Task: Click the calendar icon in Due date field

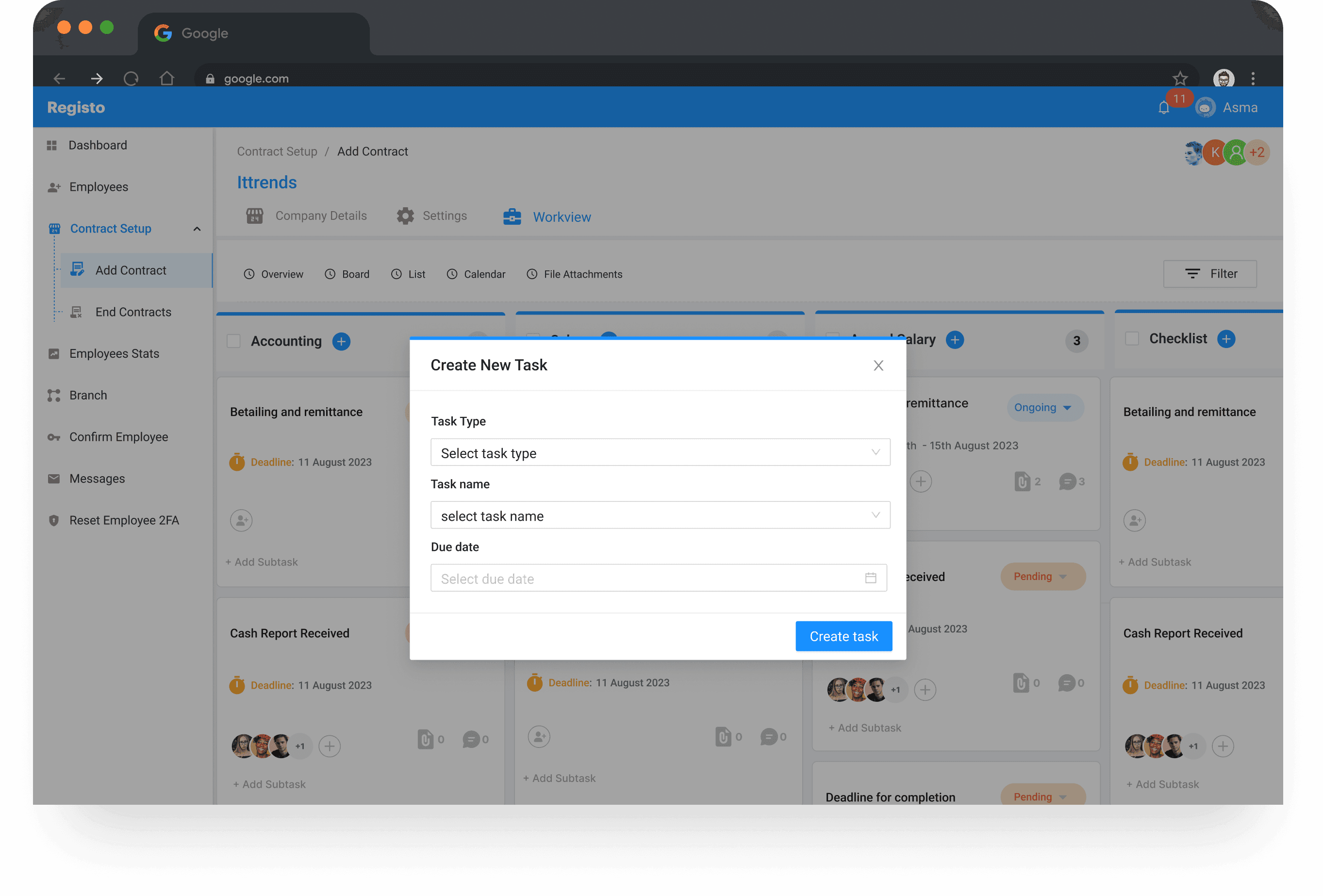Action: coord(870,578)
